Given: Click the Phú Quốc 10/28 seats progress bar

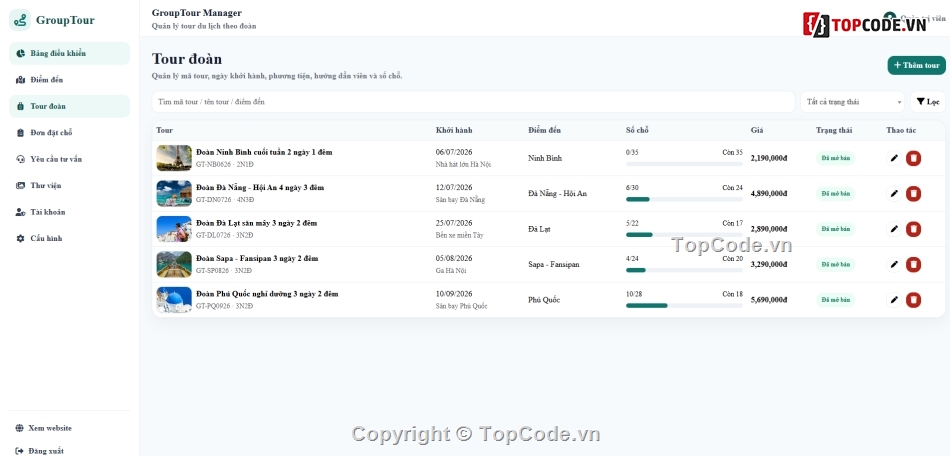Looking at the screenshot, I should click(684, 306).
